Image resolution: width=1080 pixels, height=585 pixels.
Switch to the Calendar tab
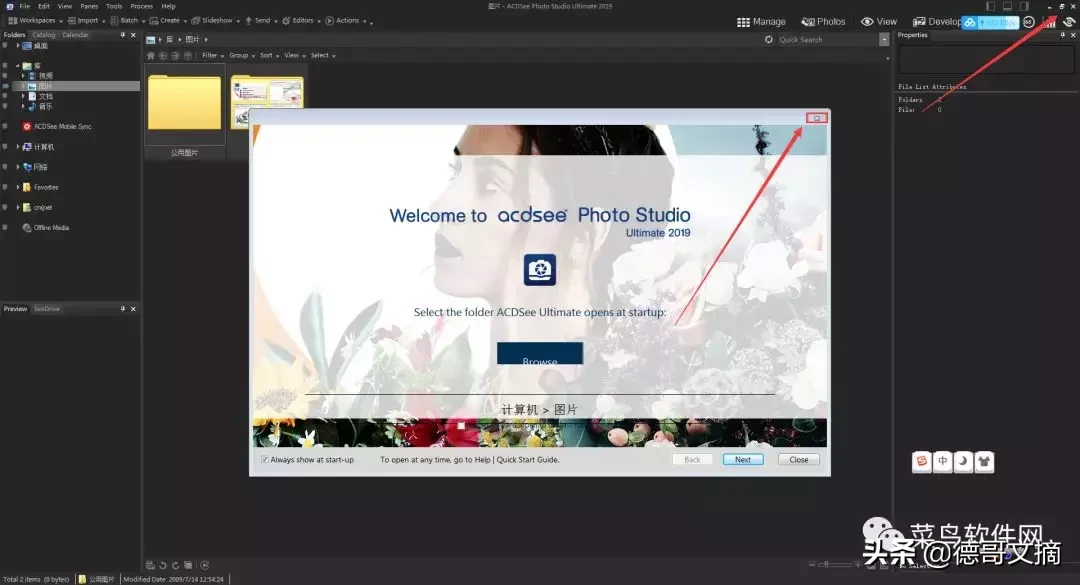[75, 35]
